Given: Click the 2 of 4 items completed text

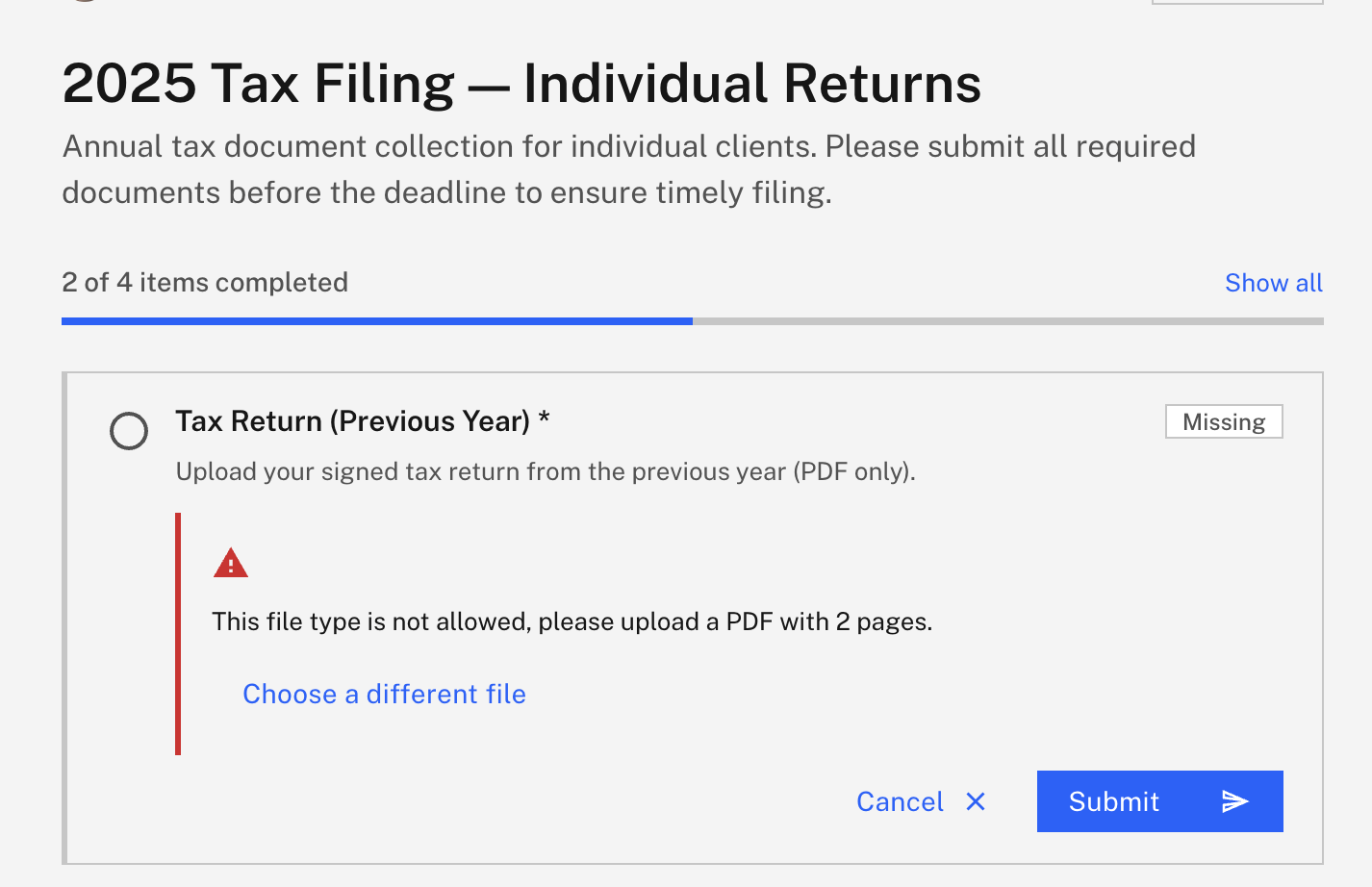Looking at the screenshot, I should (x=205, y=283).
